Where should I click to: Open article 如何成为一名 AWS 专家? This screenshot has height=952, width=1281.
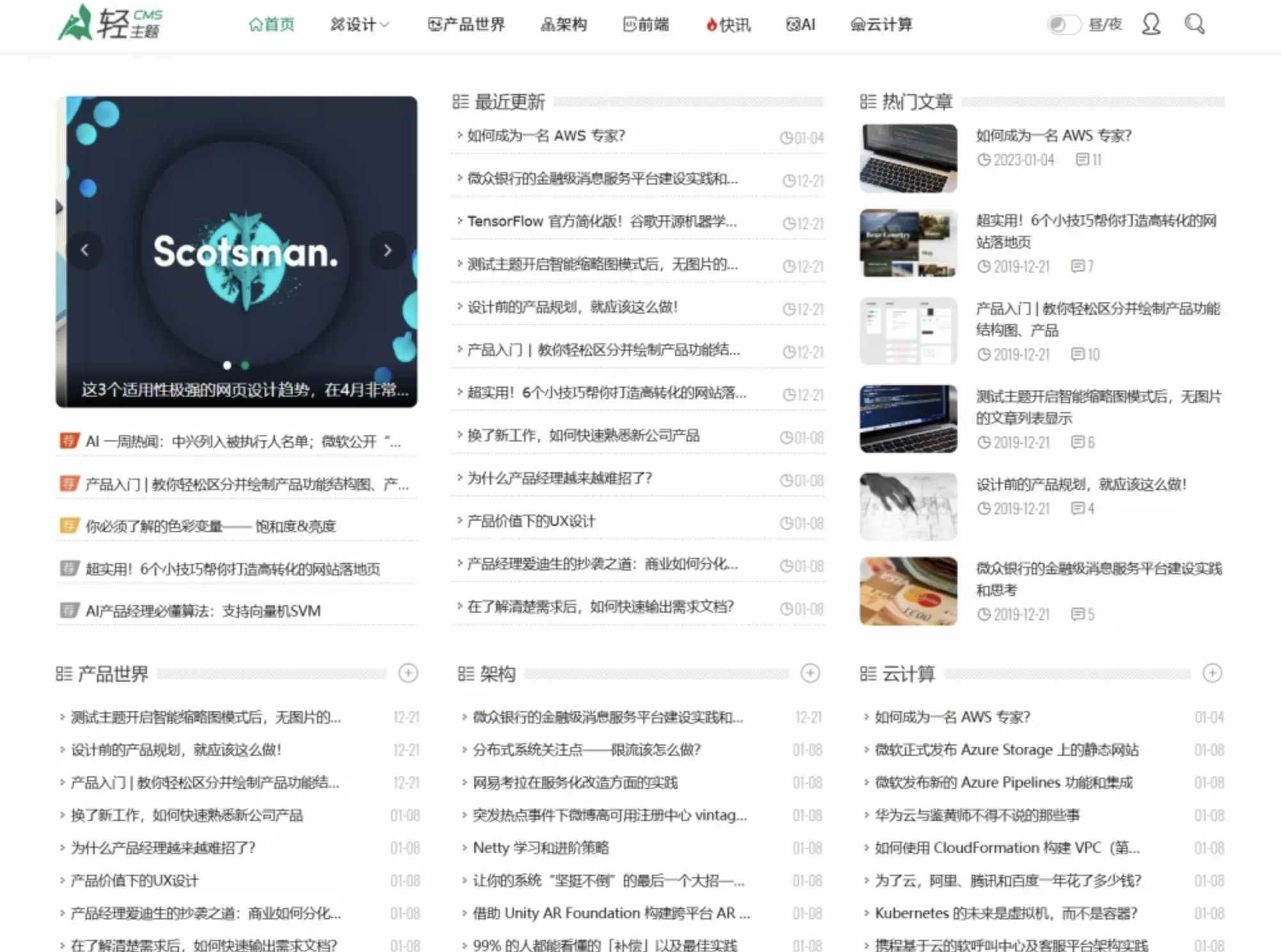[545, 135]
